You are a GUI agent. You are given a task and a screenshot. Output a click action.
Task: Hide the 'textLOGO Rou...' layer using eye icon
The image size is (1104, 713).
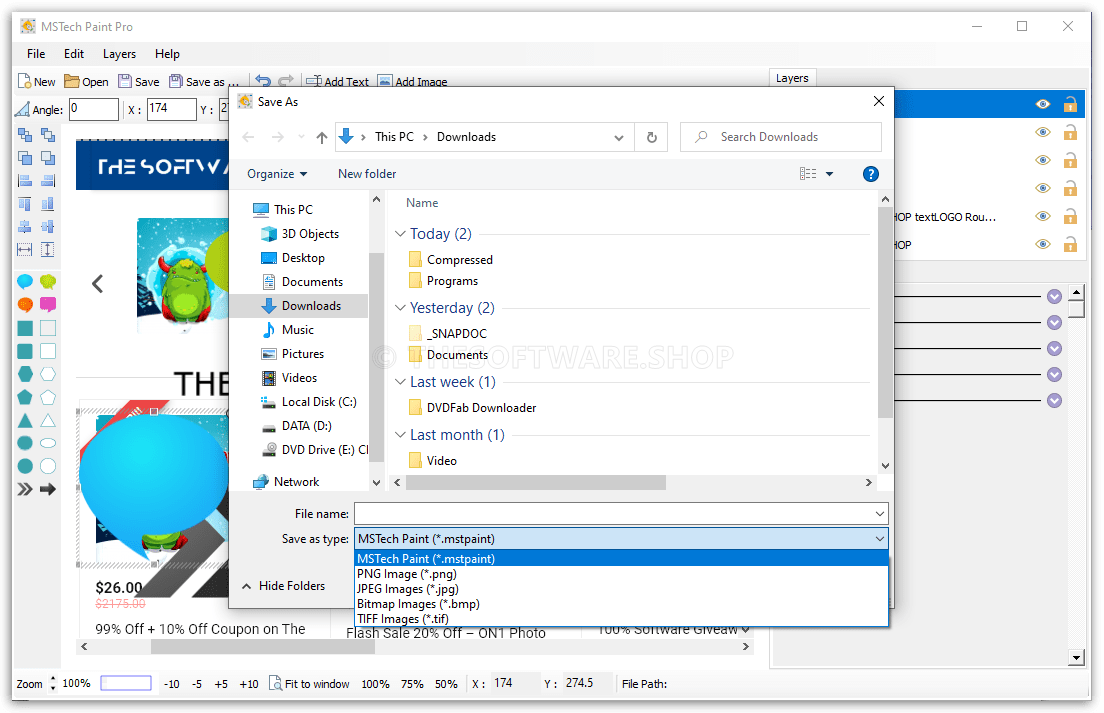pyautogui.click(x=1043, y=216)
